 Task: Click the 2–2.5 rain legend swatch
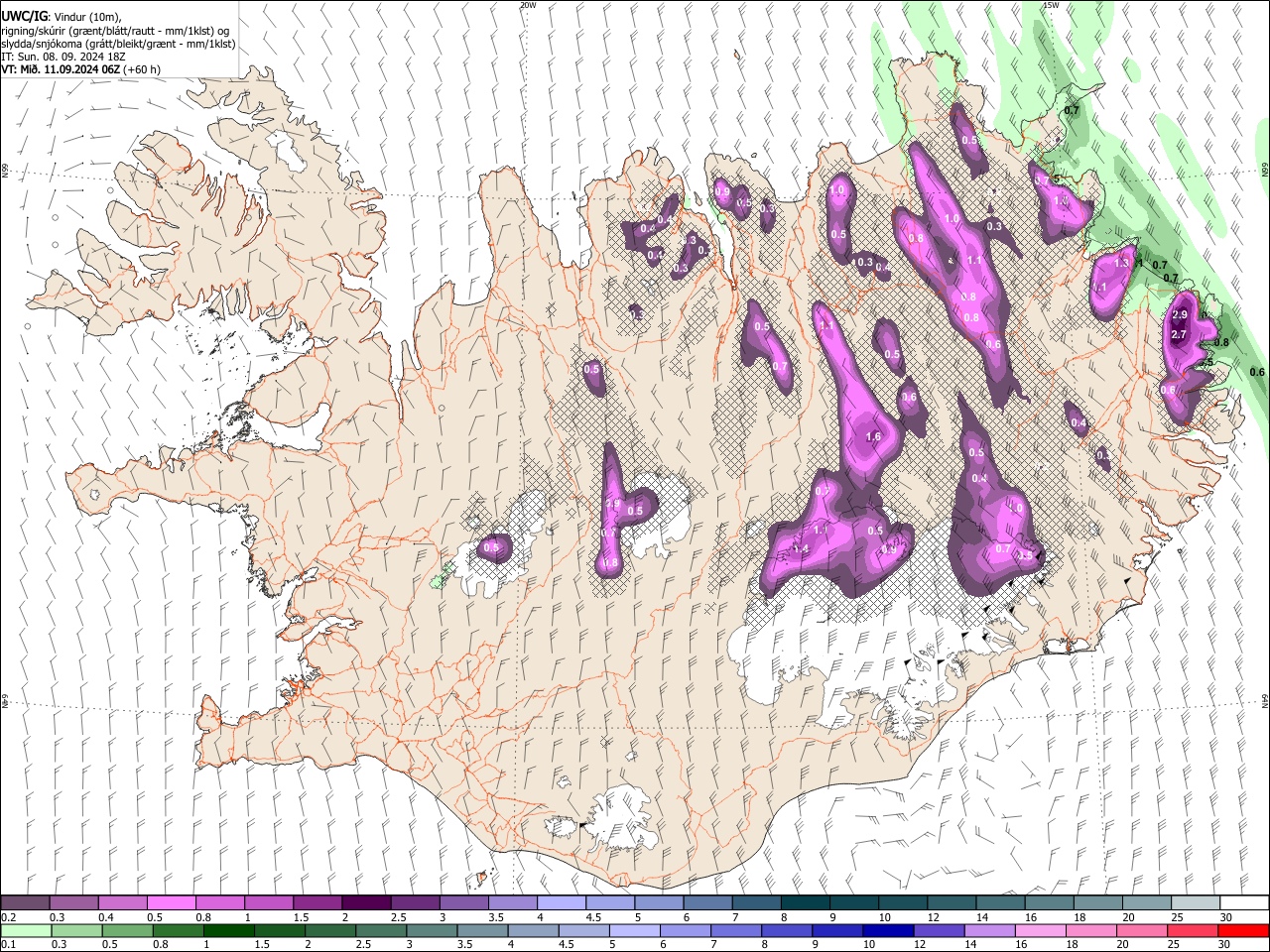click(329, 931)
